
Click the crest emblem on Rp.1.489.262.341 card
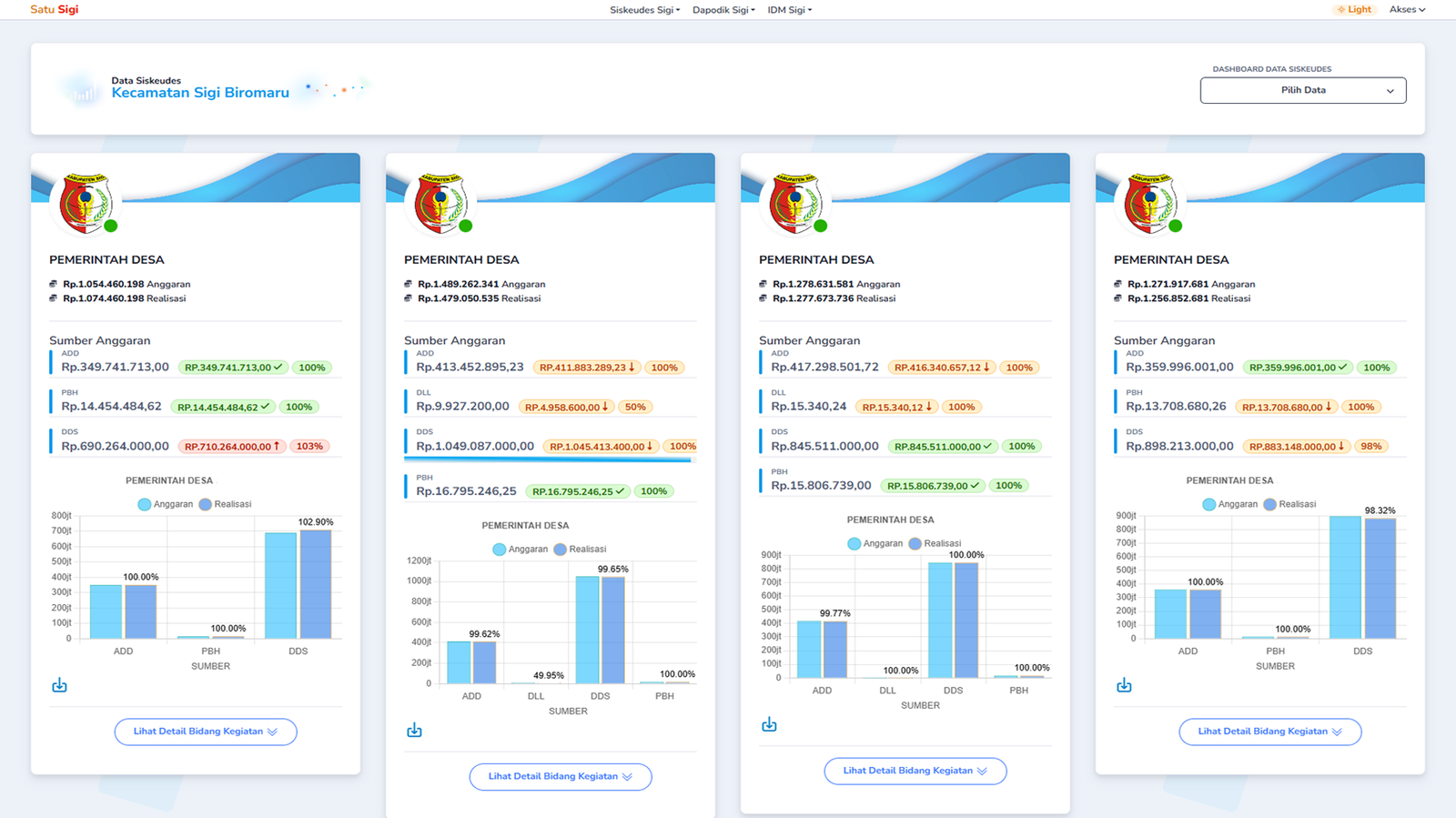(x=440, y=203)
